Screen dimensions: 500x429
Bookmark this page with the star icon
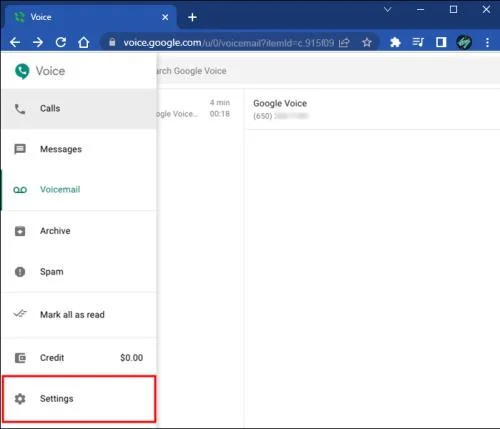tap(367, 42)
